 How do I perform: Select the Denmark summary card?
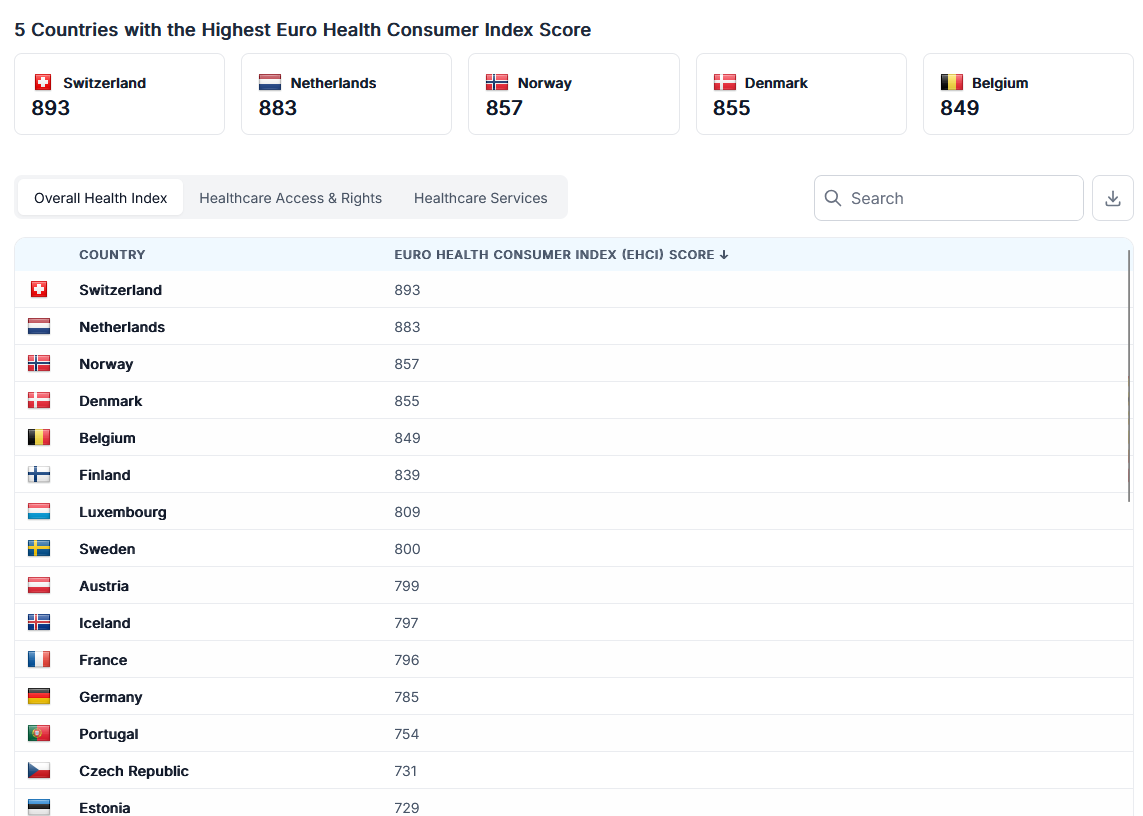(x=800, y=94)
